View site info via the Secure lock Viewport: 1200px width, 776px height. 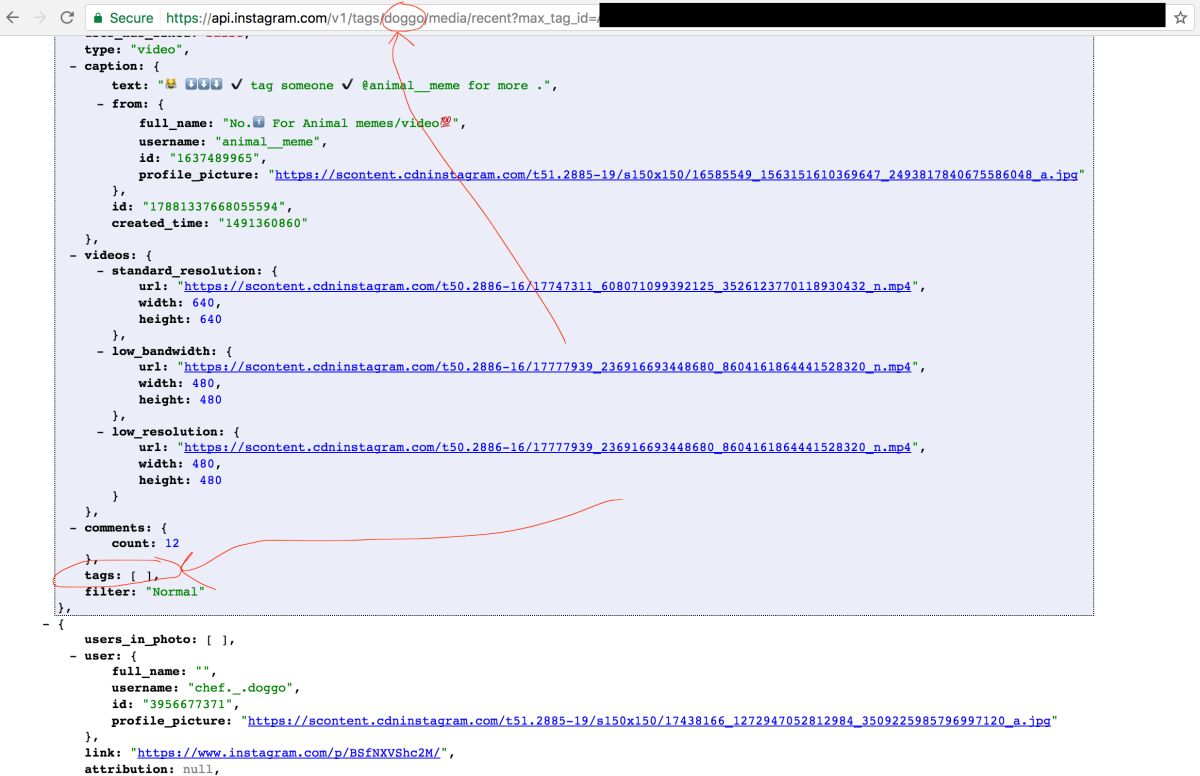click(x=125, y=18)
